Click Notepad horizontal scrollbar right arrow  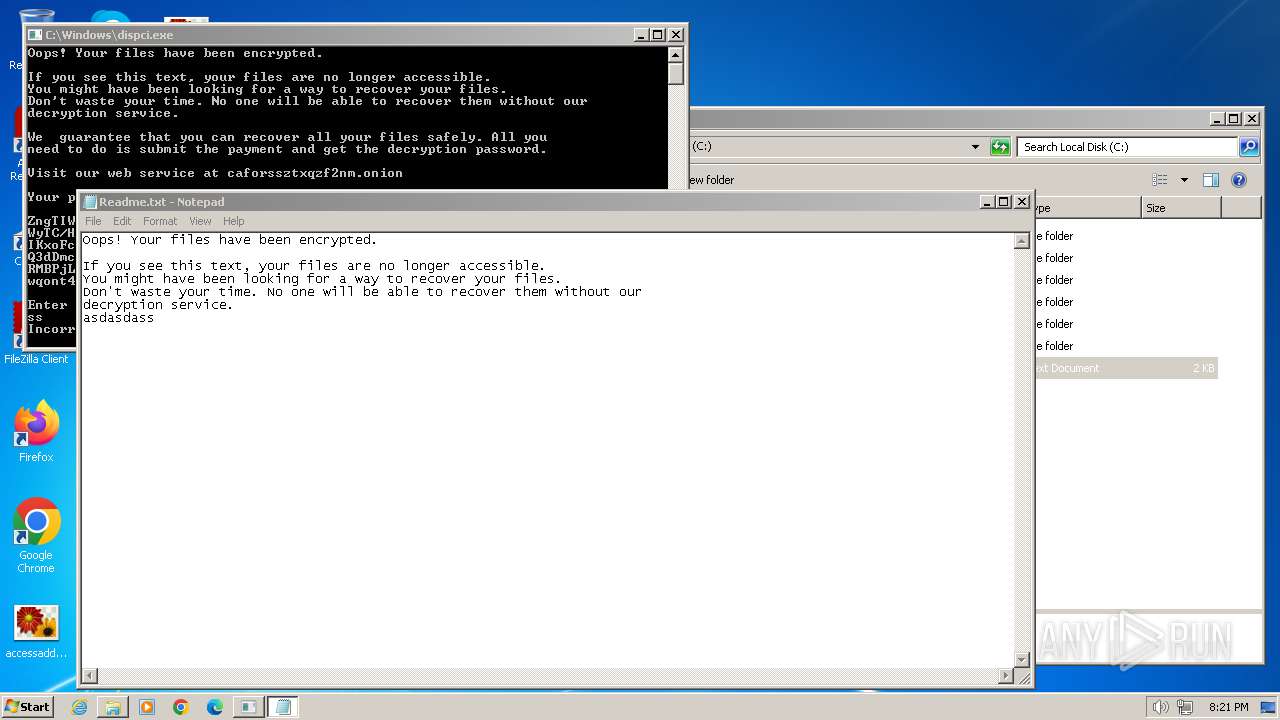(1005, 676)
